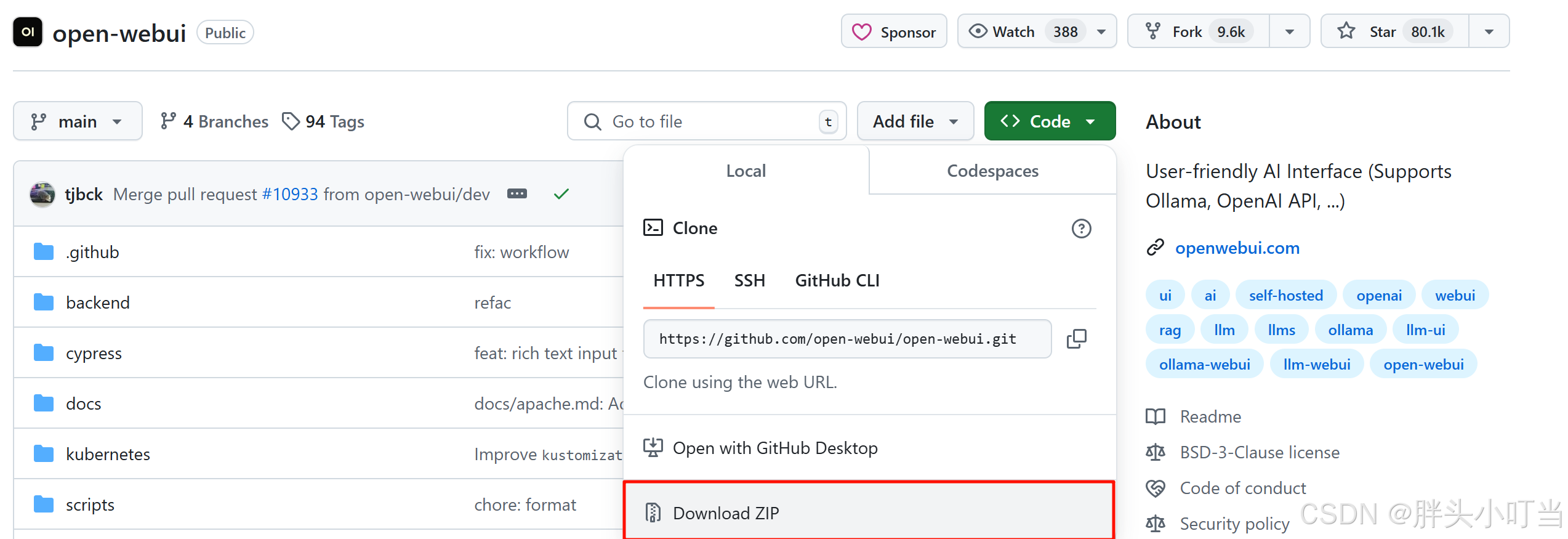Click the clone URL text field

pyautogui.click(x=847, y=339)
